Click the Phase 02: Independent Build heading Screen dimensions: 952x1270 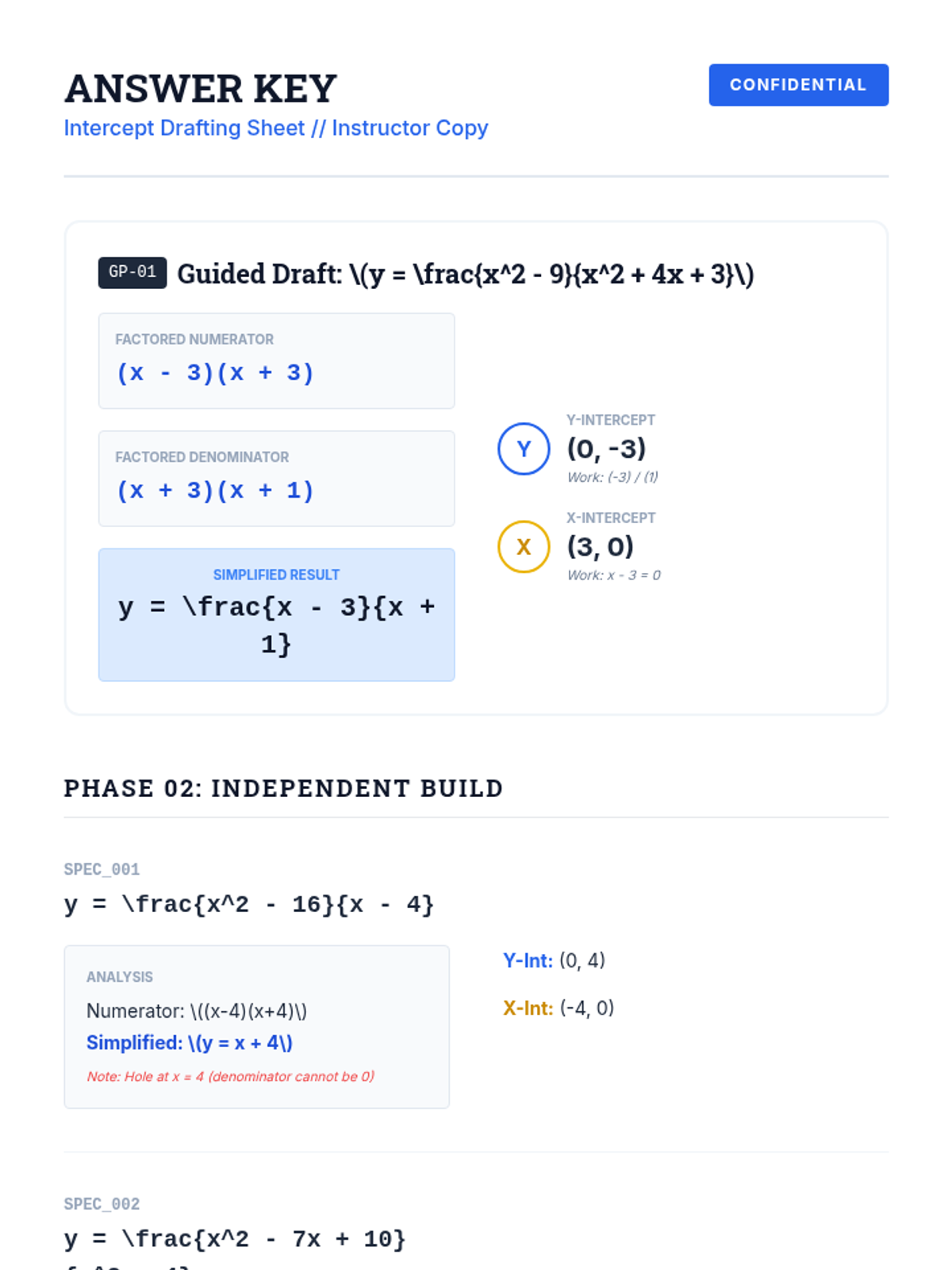pos(283,788)
